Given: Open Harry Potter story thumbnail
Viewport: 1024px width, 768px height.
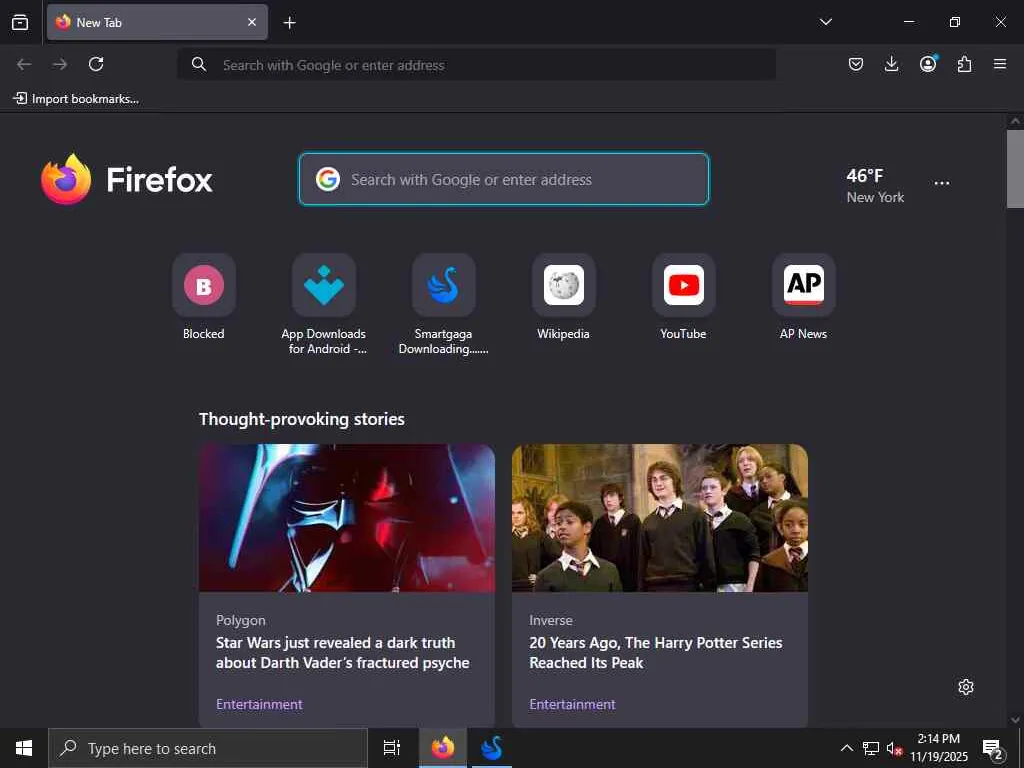Looking at the screenshot, I should coord(660,518).
